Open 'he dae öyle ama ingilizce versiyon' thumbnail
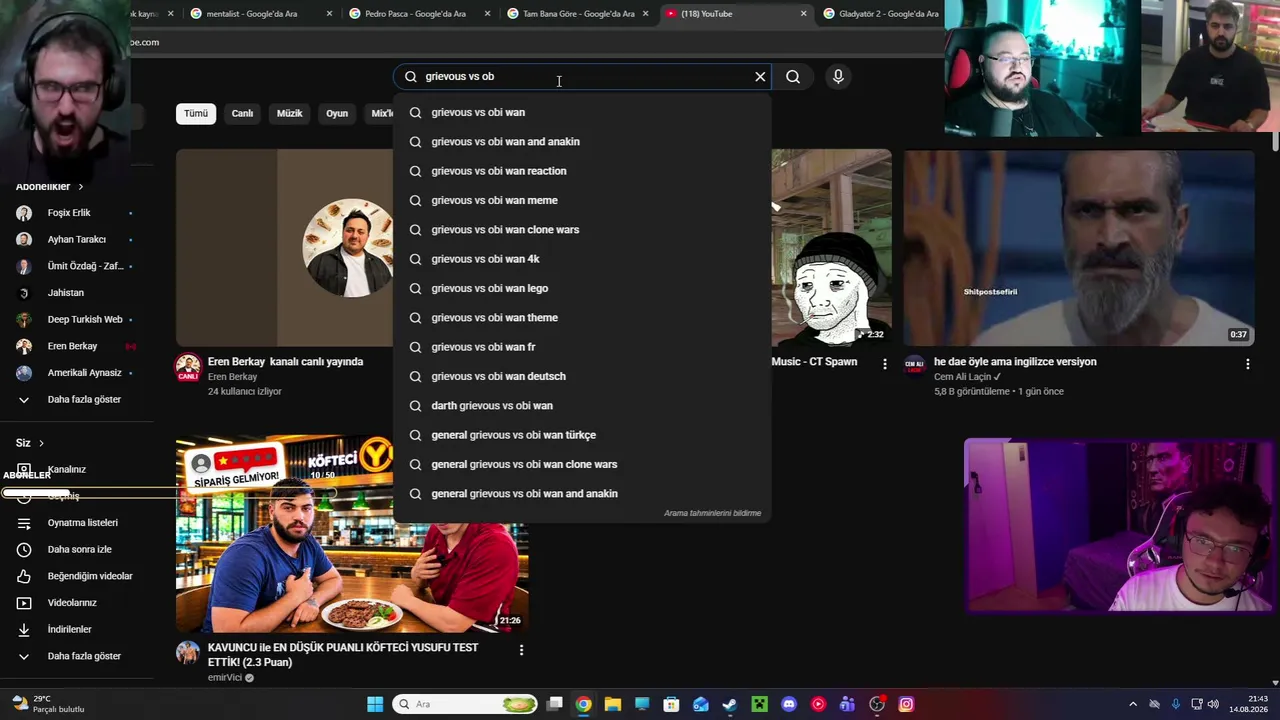 coord(1079,248)
